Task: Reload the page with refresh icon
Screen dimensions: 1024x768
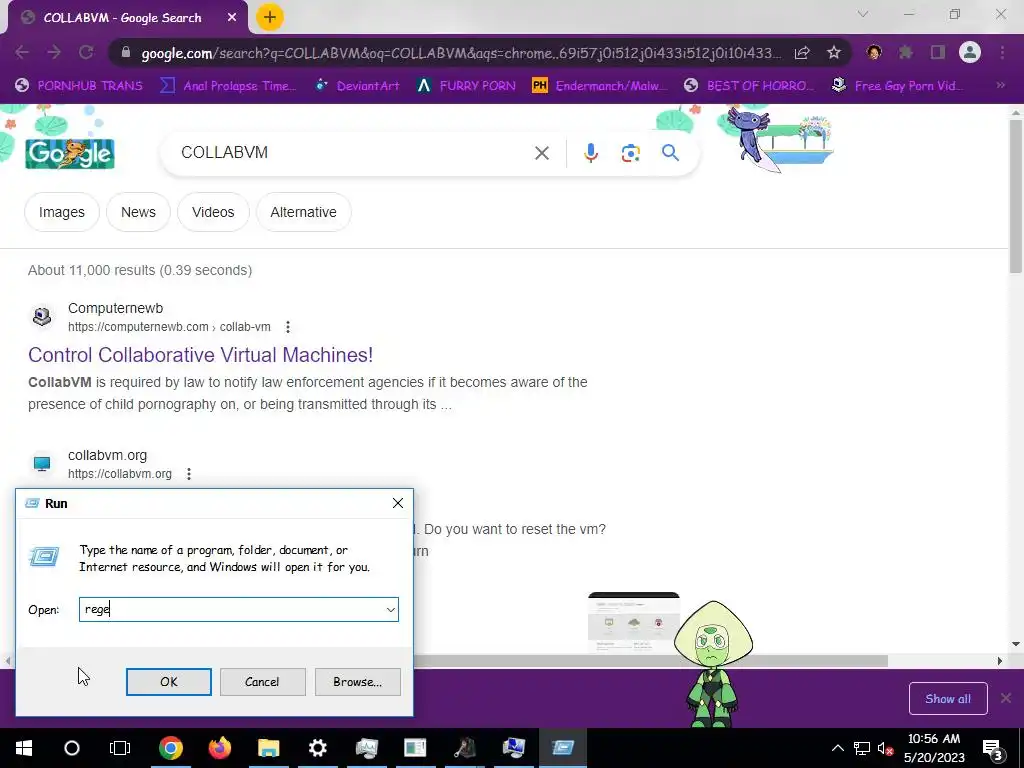Action: point(86,52)
